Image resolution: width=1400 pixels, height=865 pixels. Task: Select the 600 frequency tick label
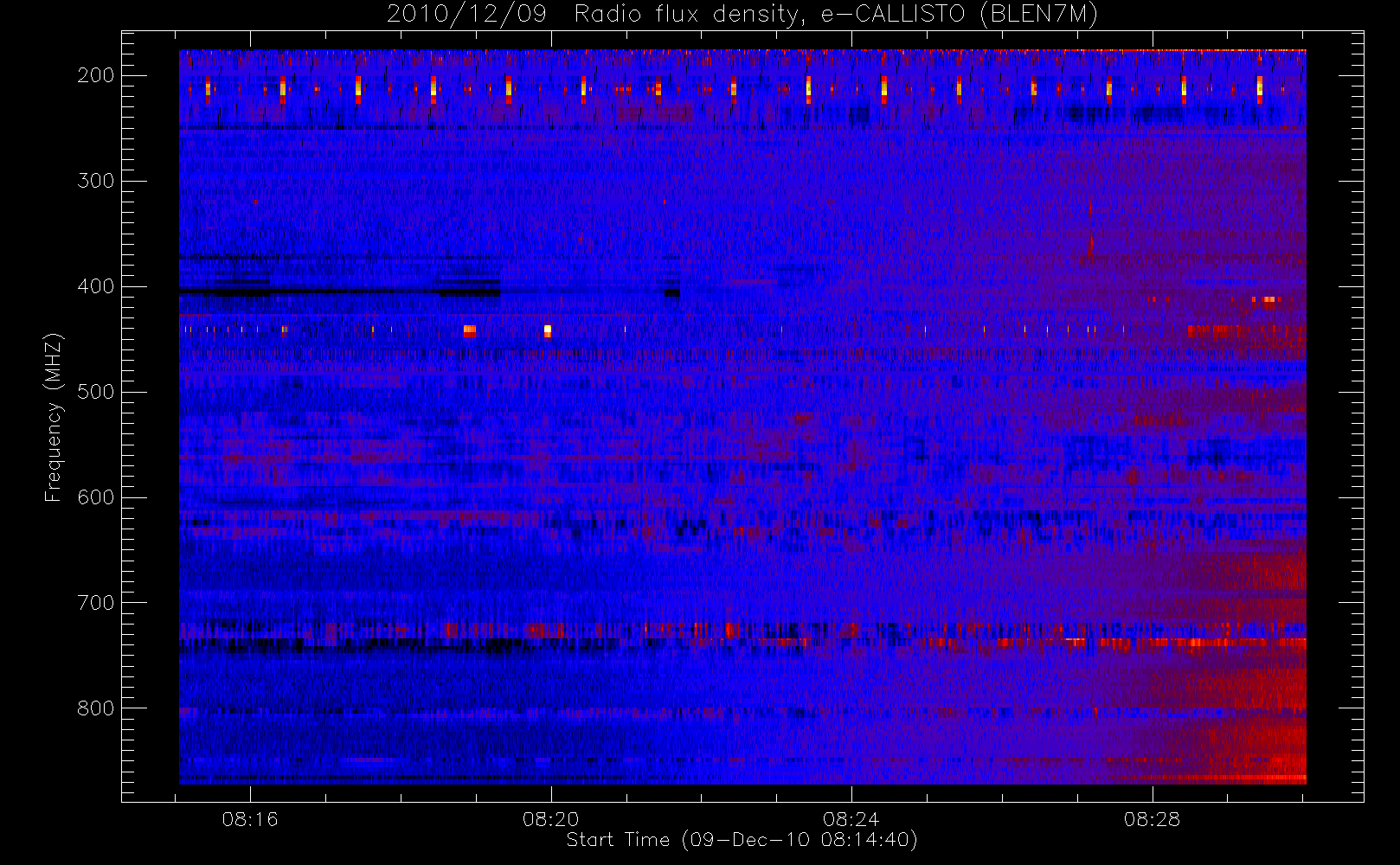96,497
